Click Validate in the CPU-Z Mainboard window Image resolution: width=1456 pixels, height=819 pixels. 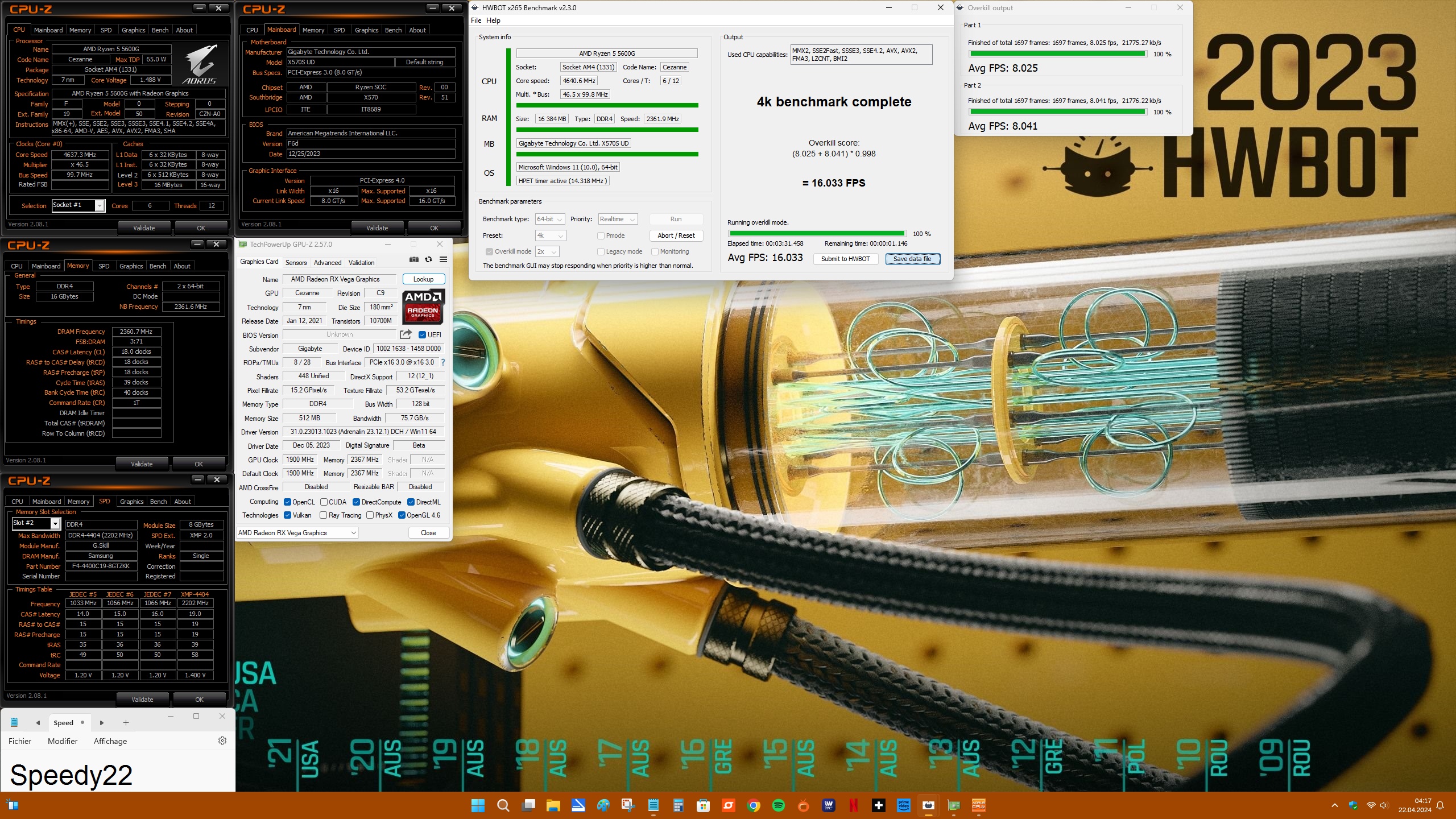point(377,228)
